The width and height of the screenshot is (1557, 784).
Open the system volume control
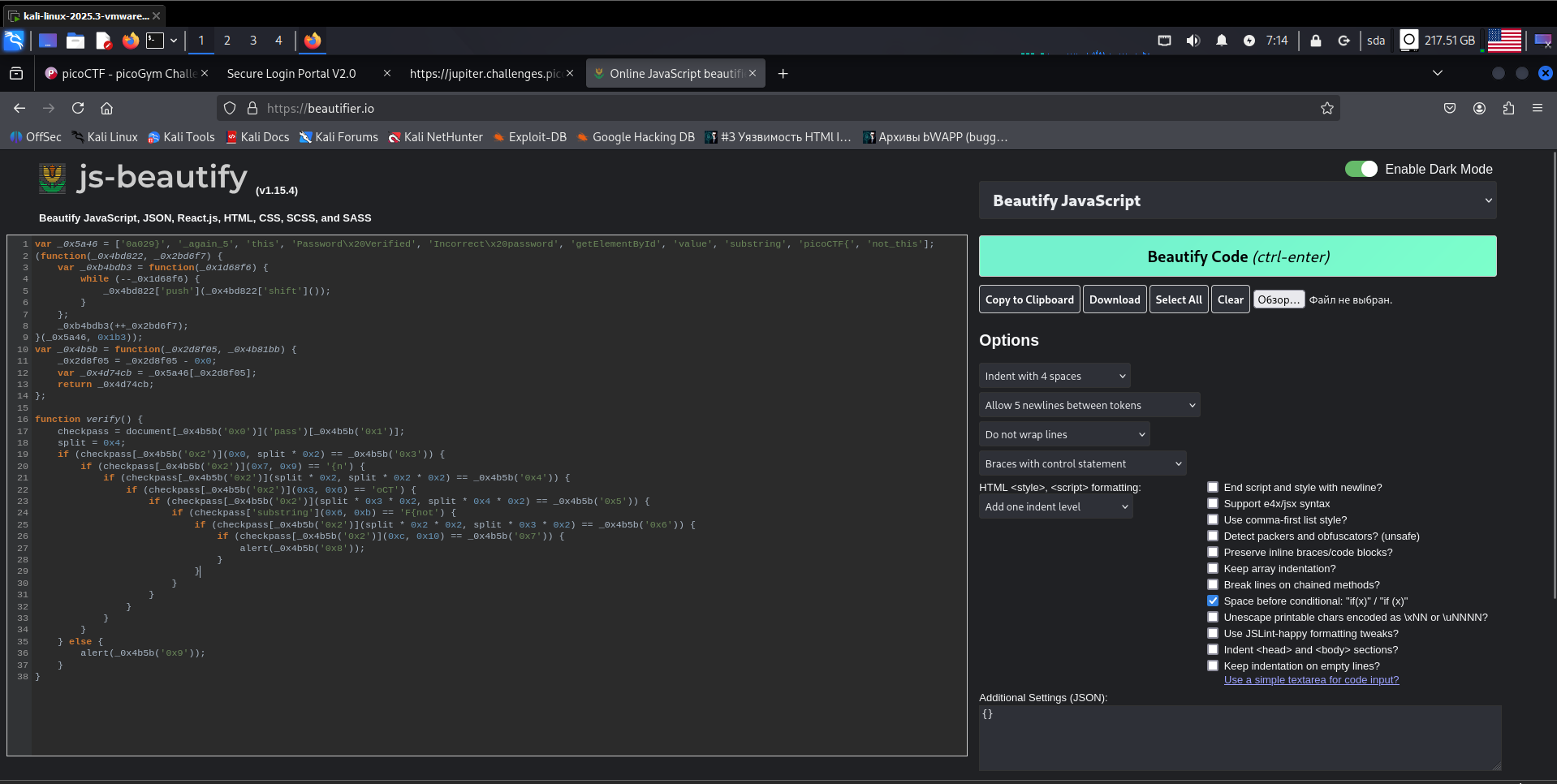tap(1193, 41)
